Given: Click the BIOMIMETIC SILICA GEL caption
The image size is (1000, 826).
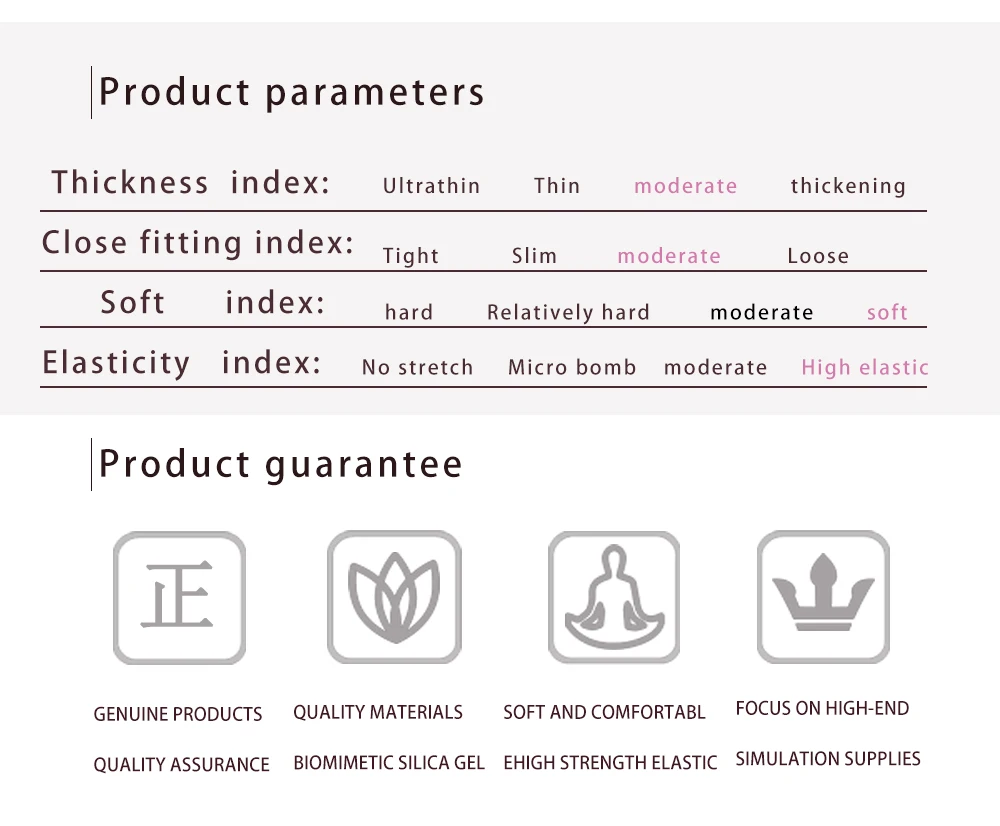Looking at the screenshot, I should 389,763.
